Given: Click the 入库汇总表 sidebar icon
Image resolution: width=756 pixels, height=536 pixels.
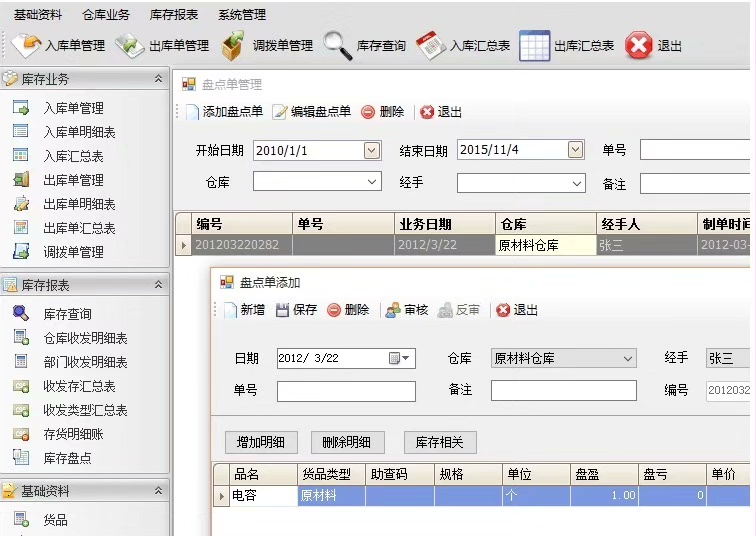Looking at the screenshot, I should 21,155.
